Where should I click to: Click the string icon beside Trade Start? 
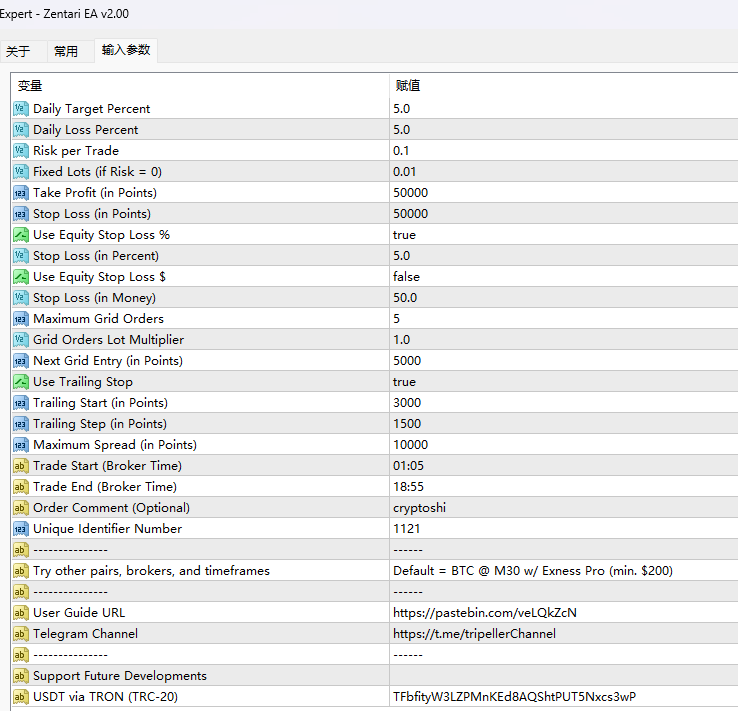(x=21, y=465)
